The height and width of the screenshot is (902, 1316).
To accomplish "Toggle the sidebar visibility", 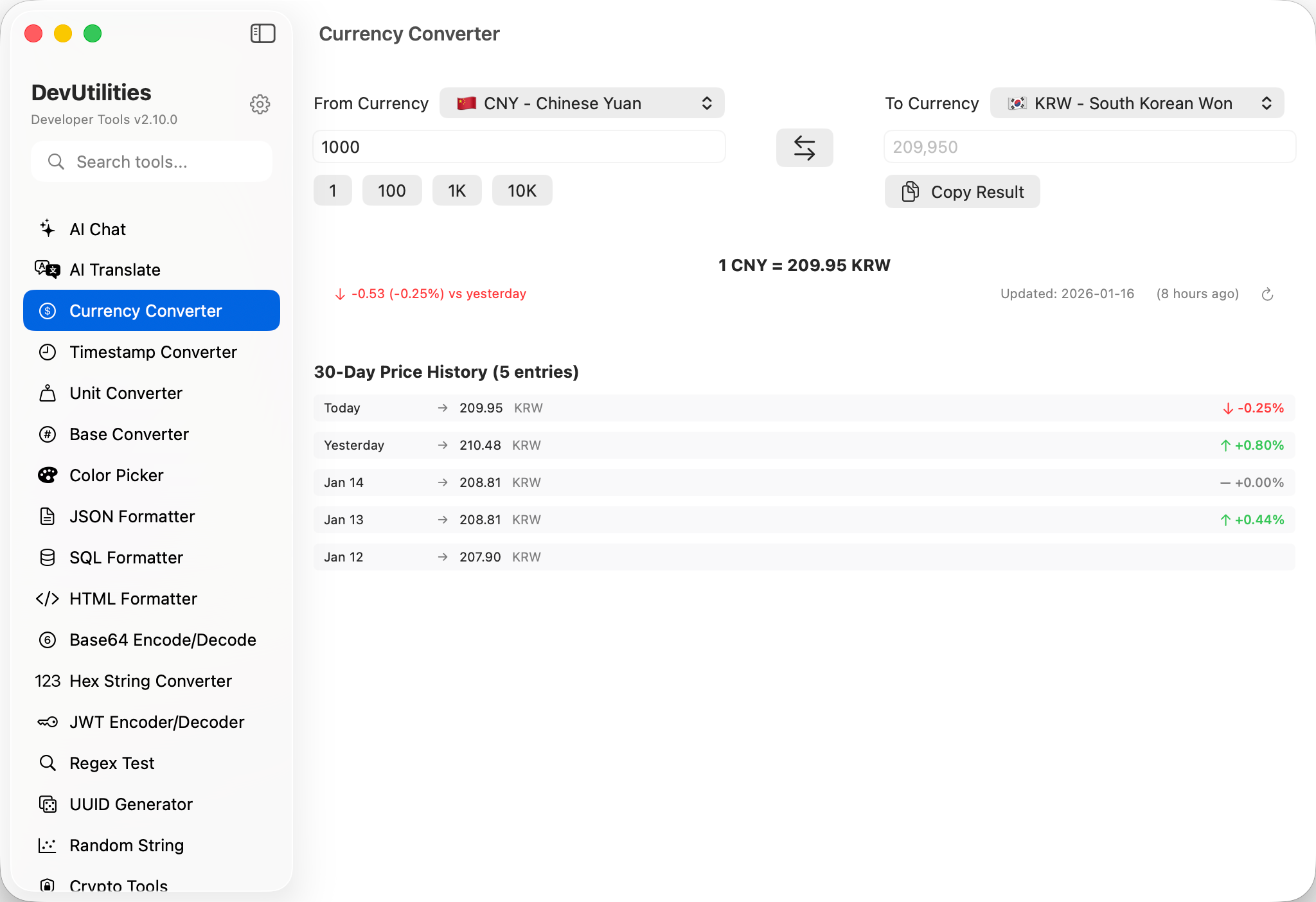I will (262, 33).
